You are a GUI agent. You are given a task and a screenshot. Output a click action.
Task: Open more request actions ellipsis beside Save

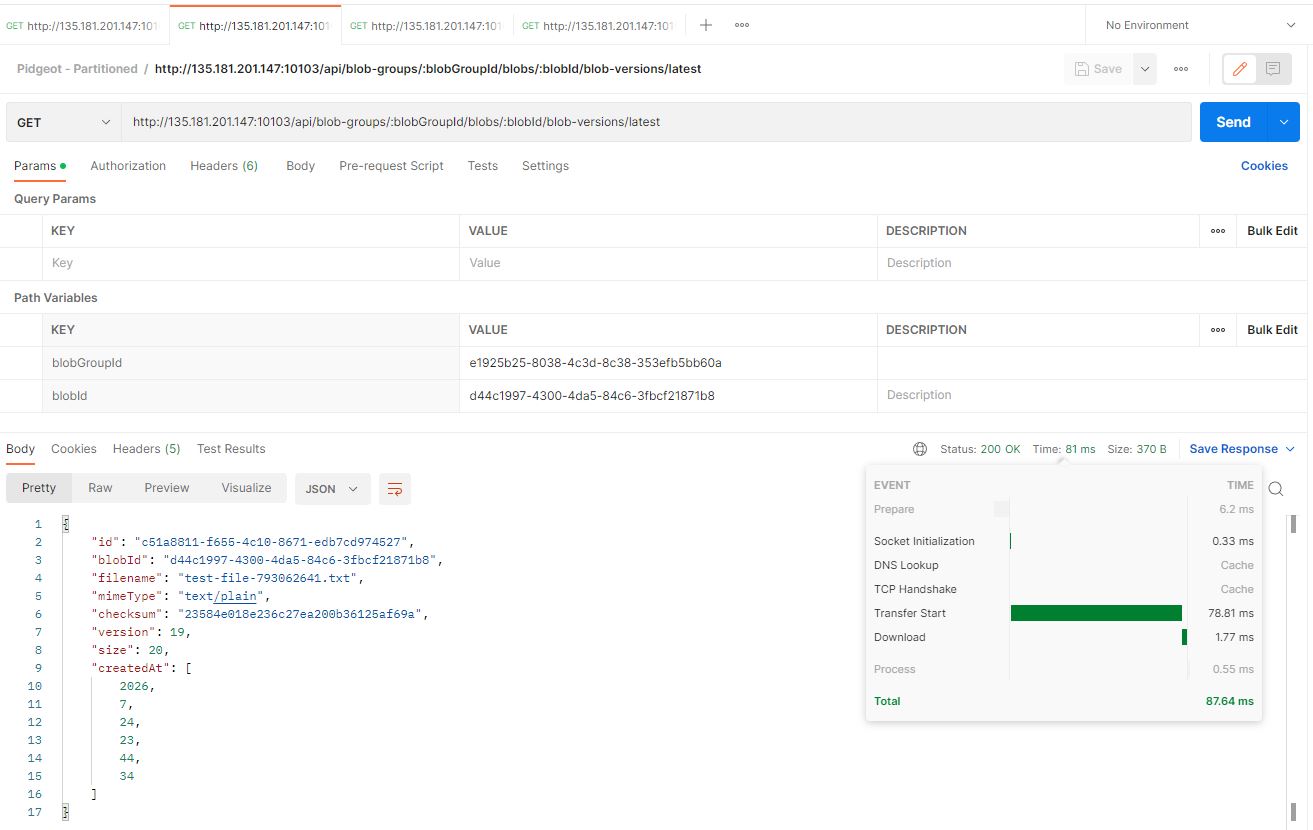(x=1181, y=69)
